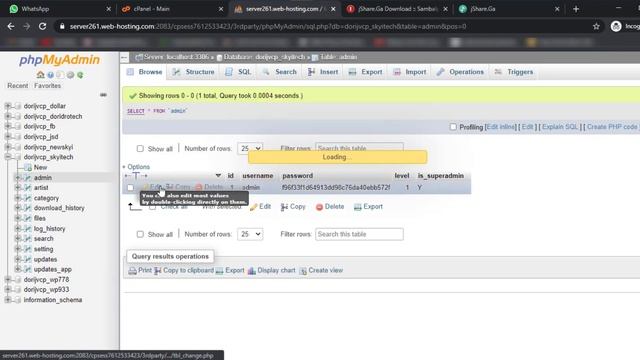
Task: Expand Options link above the table
Action: coord(136,167)
